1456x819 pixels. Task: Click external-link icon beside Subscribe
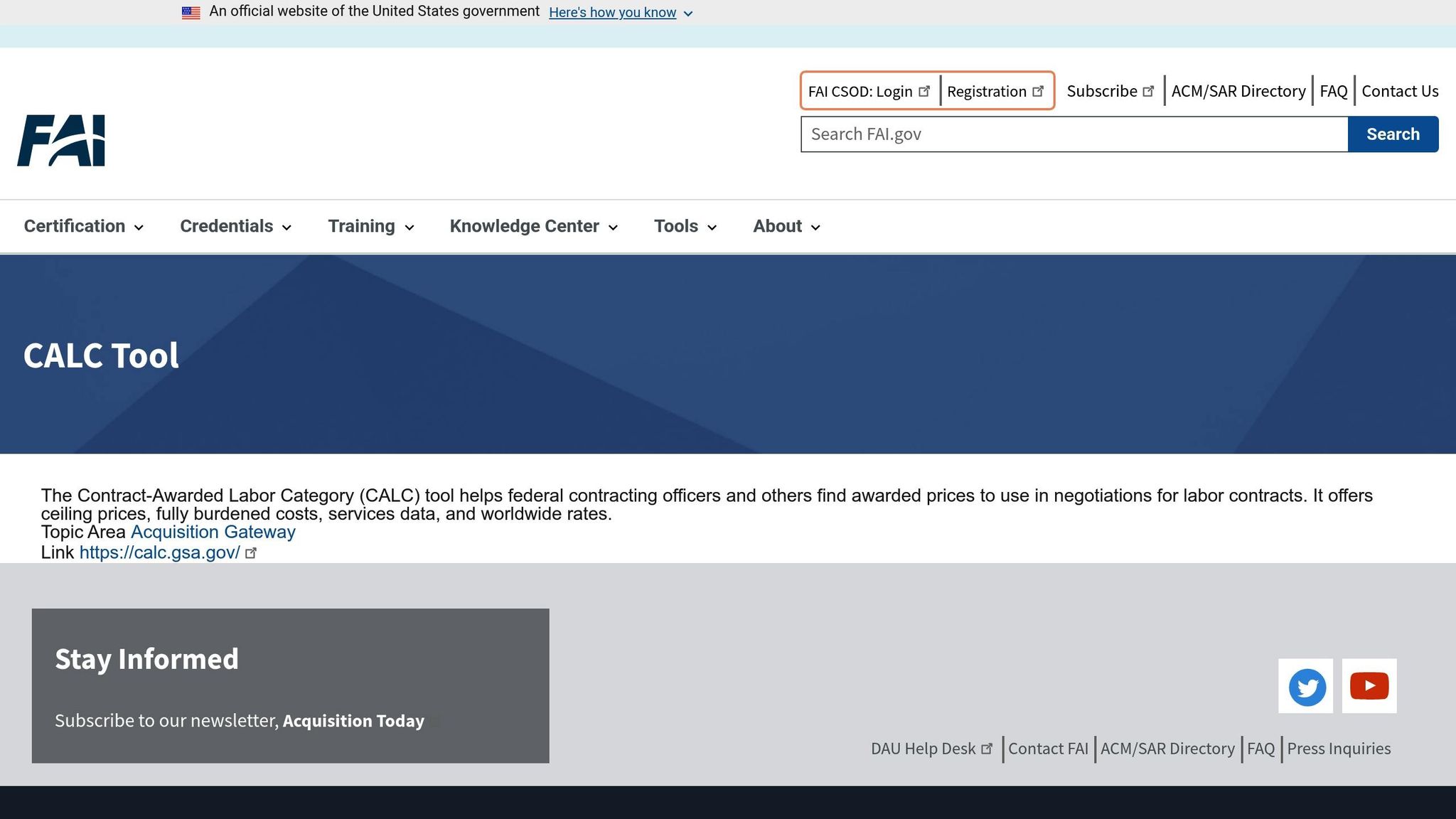coord(1148,91)
